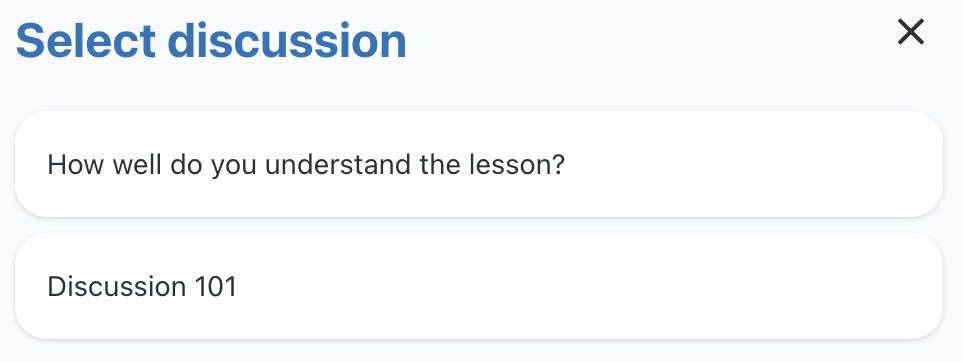
Task: Select the second discussion in the list
Action: coord(479,286)
